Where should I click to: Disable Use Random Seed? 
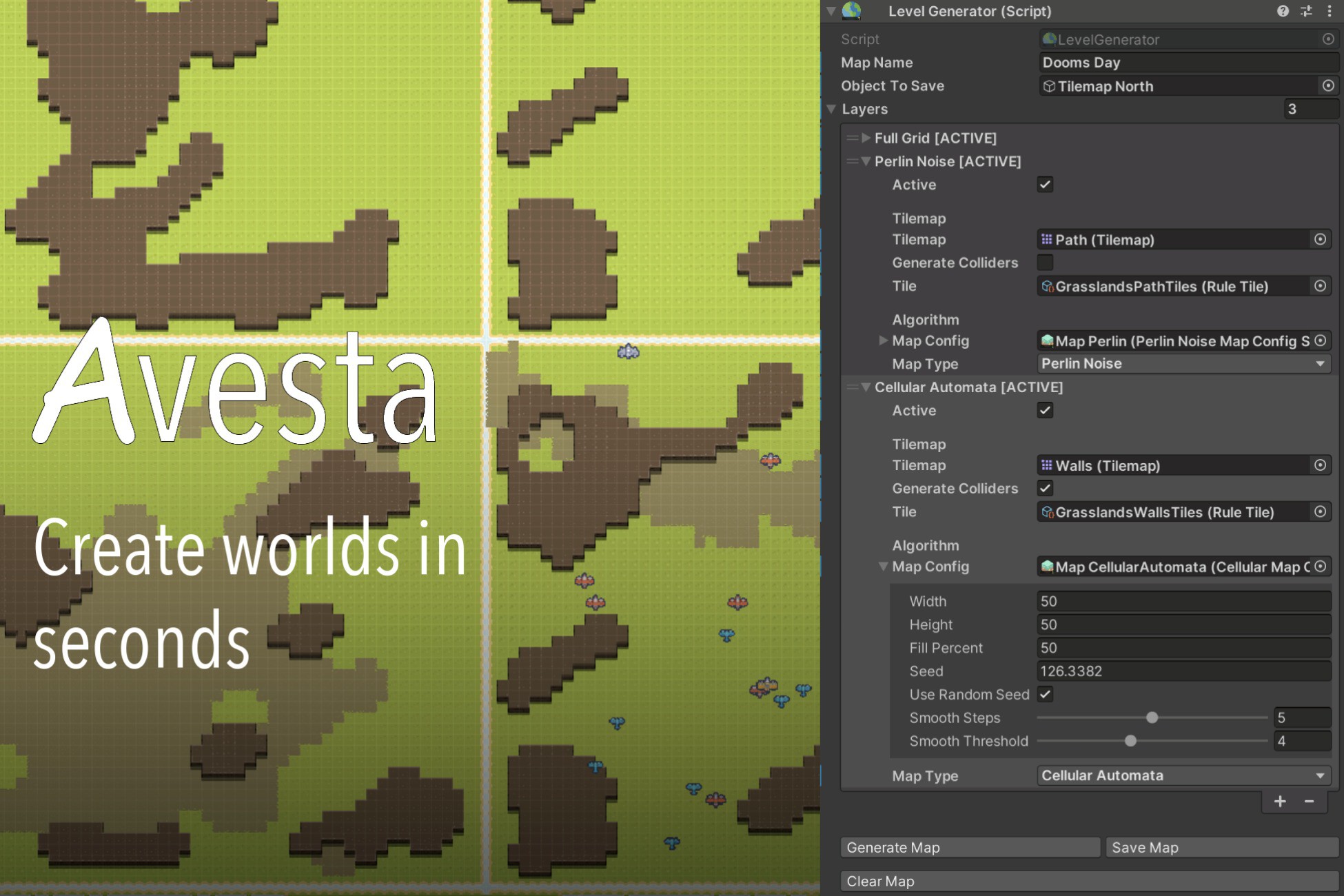tap(1045, 694)
